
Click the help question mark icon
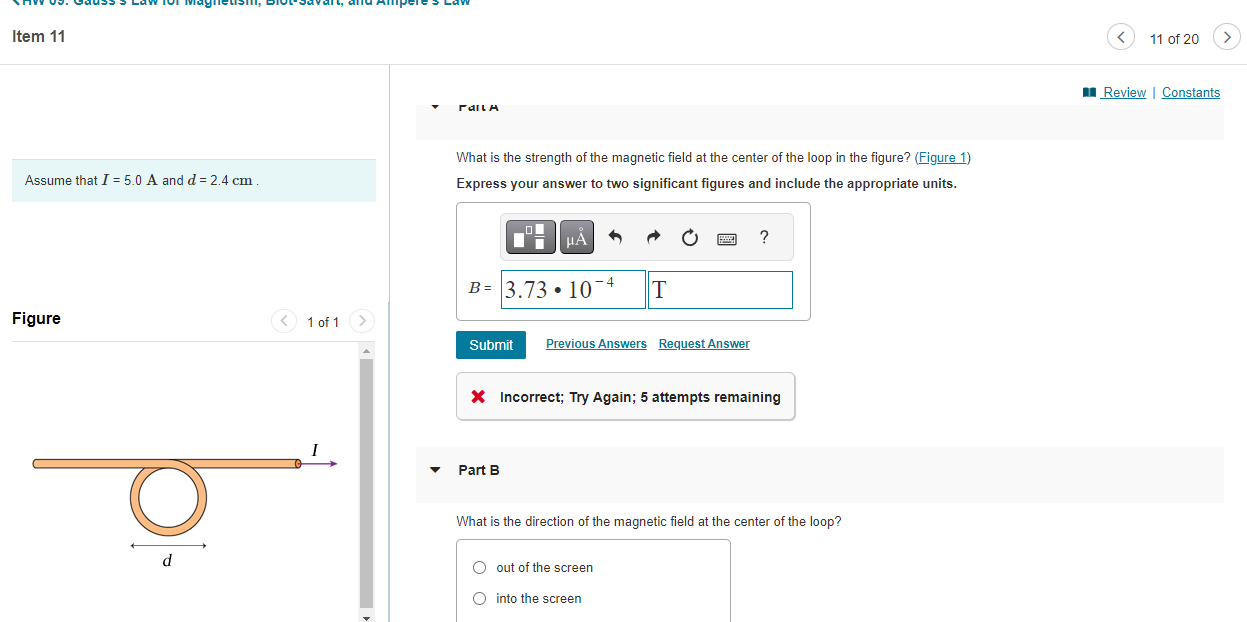tap(762, 237)
